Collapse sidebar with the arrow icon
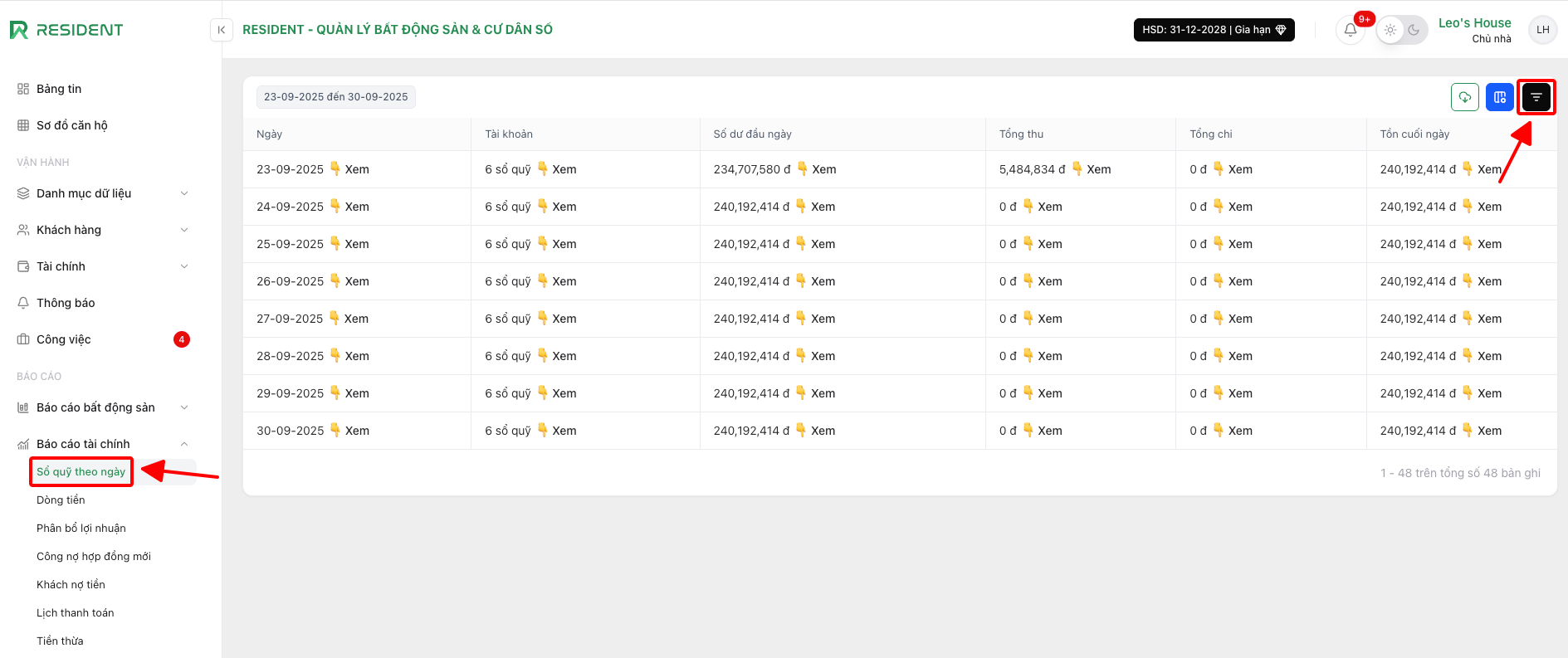This screenshot has height=658, width=1568. (221, 30)
